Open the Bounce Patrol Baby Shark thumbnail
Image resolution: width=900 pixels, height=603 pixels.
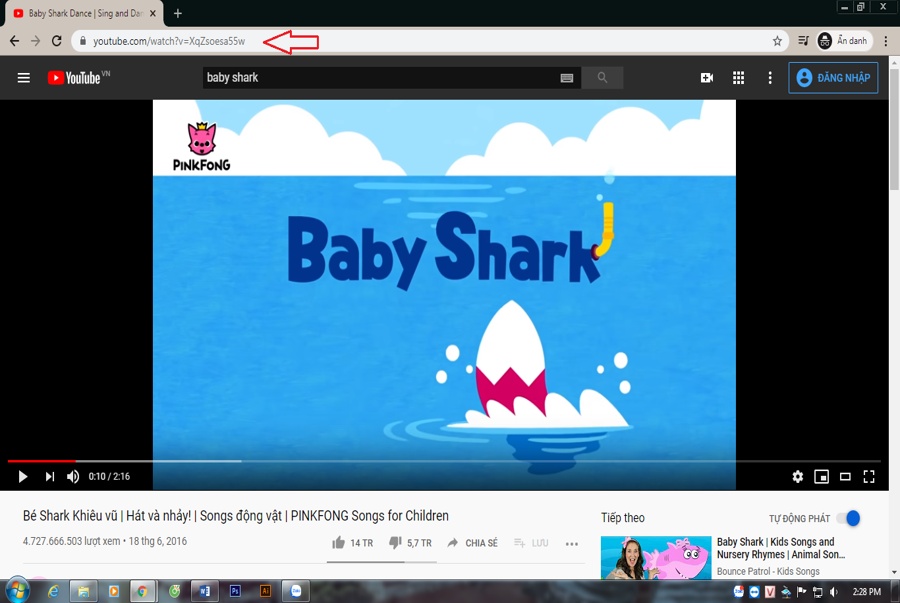point(656,558)
